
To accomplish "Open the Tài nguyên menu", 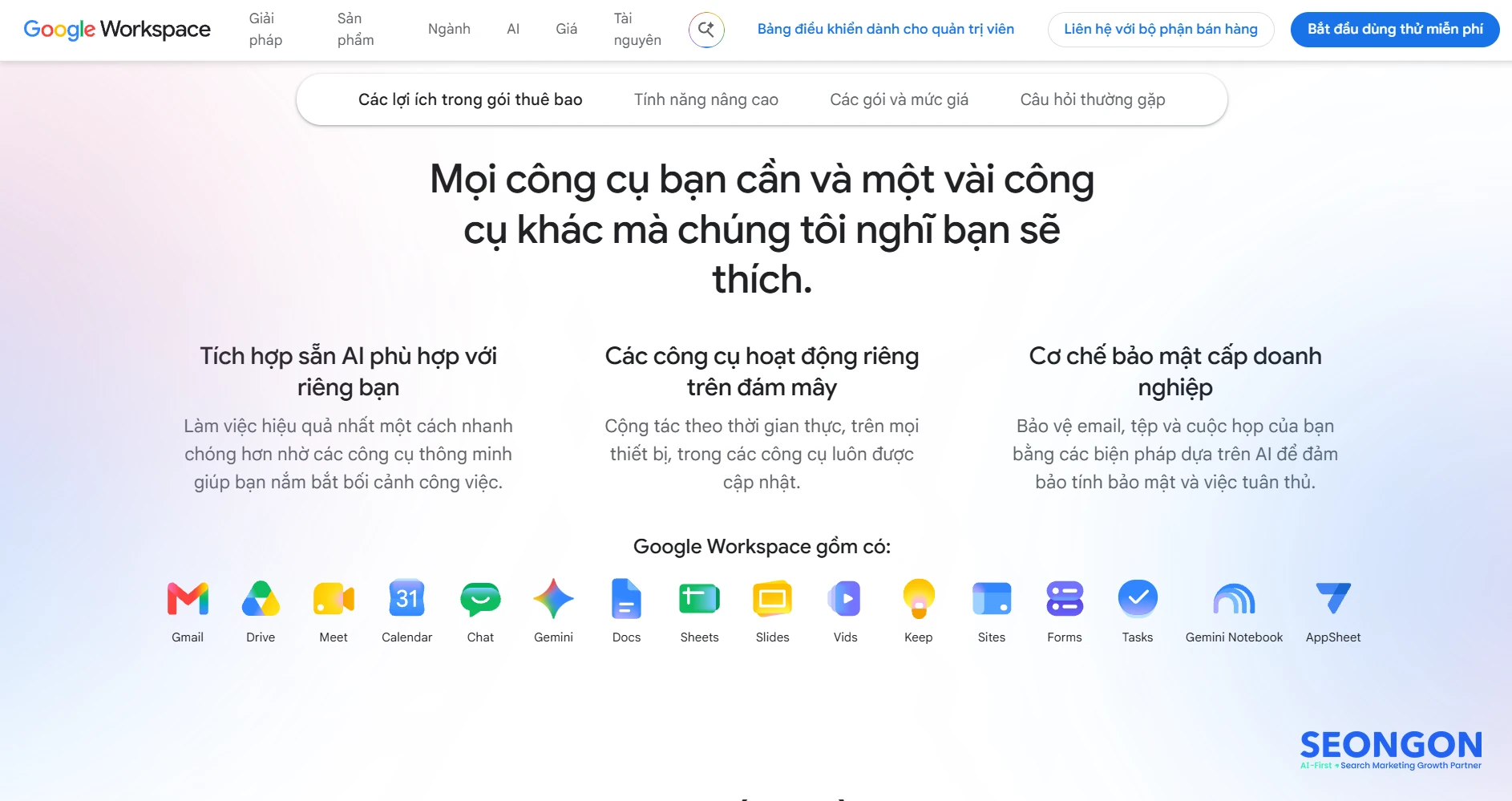I will pyautogui.click(x=637, y=30).
